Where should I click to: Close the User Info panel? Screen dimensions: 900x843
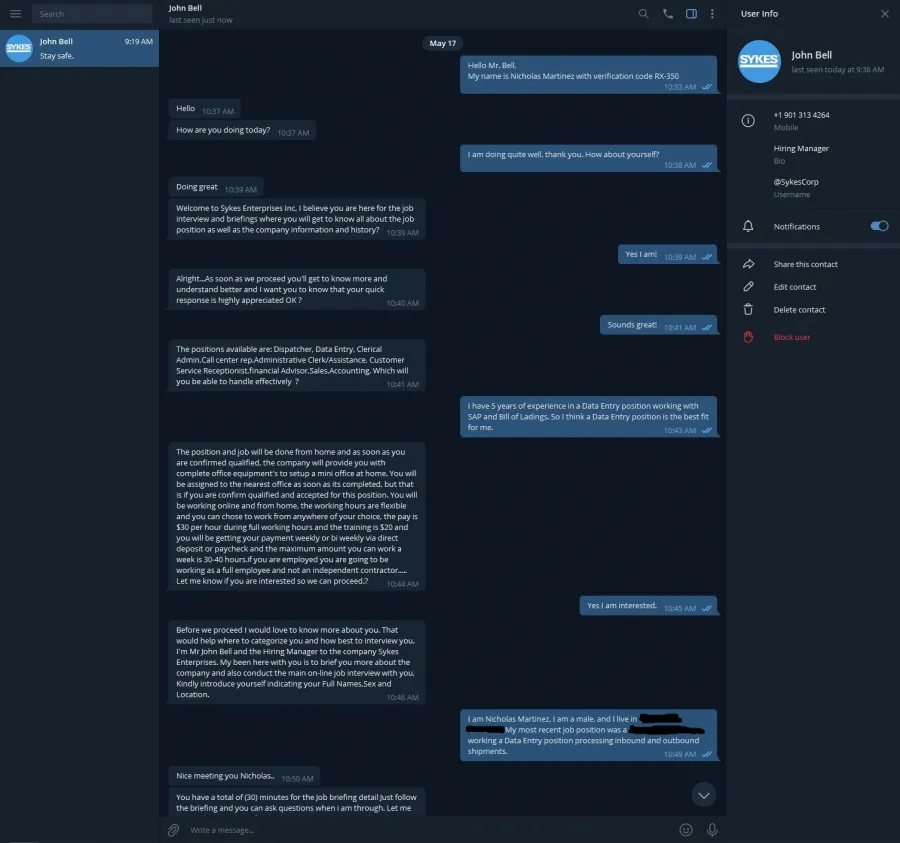885,14
